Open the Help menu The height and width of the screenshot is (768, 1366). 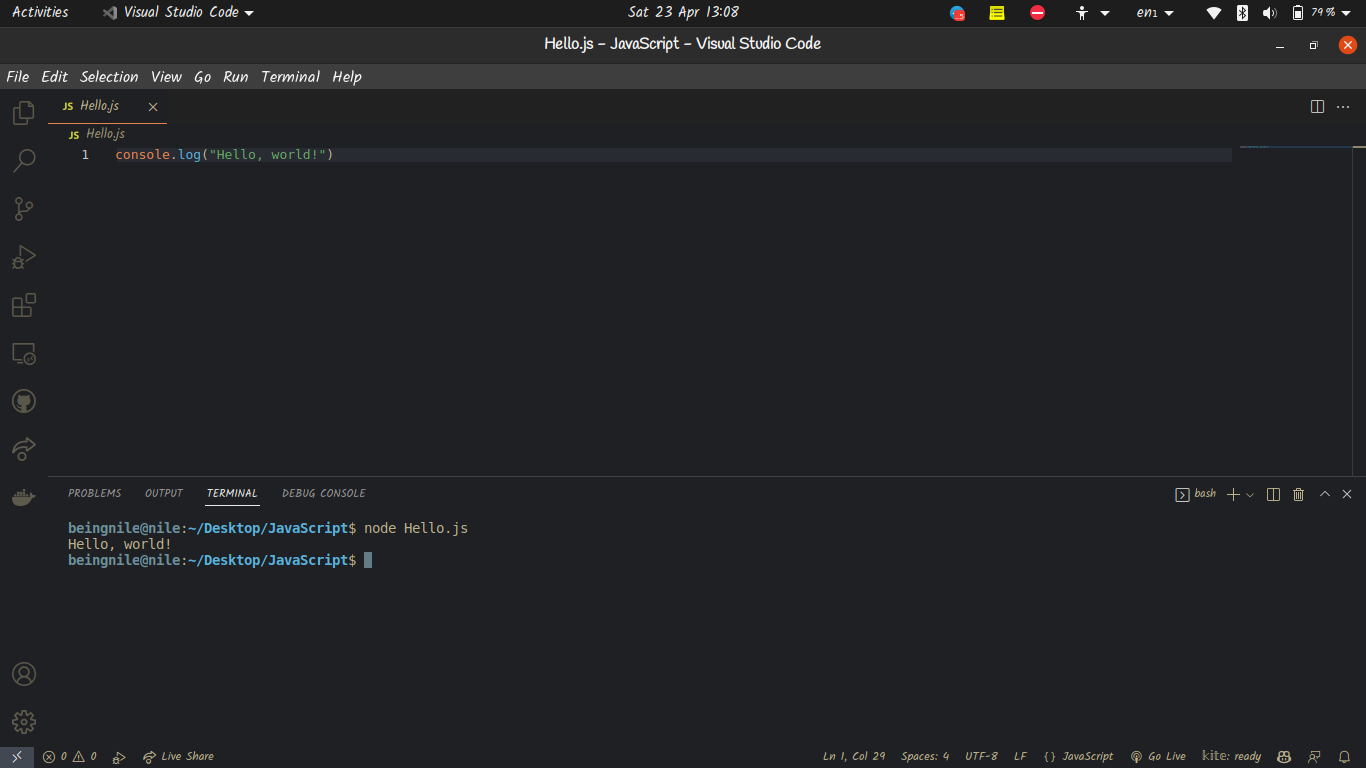pyautogui.click(x=347, y=77)
